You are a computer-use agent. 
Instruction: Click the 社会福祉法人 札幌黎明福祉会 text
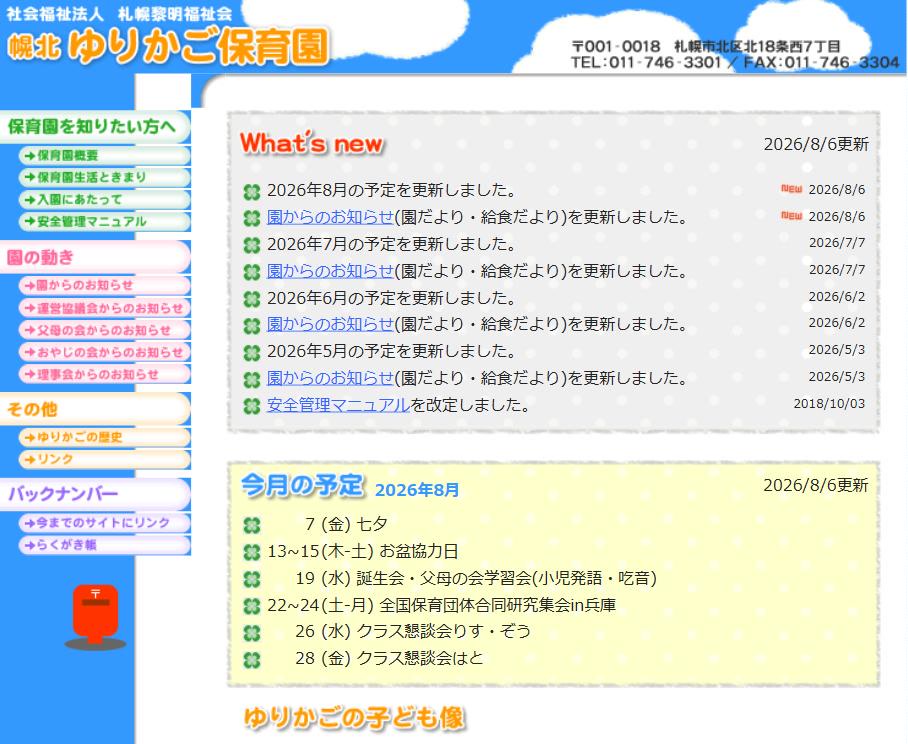[x=119, y=13]
